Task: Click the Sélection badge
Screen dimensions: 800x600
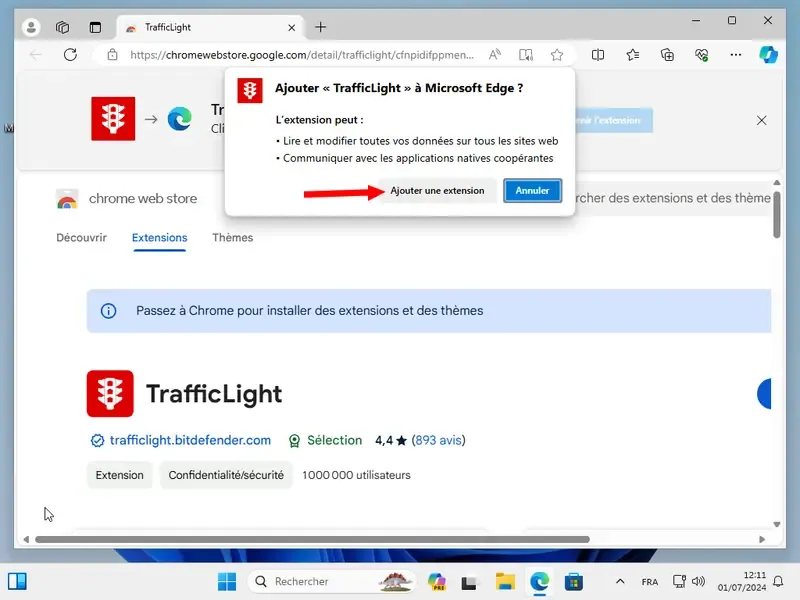Action: [326, 440]
